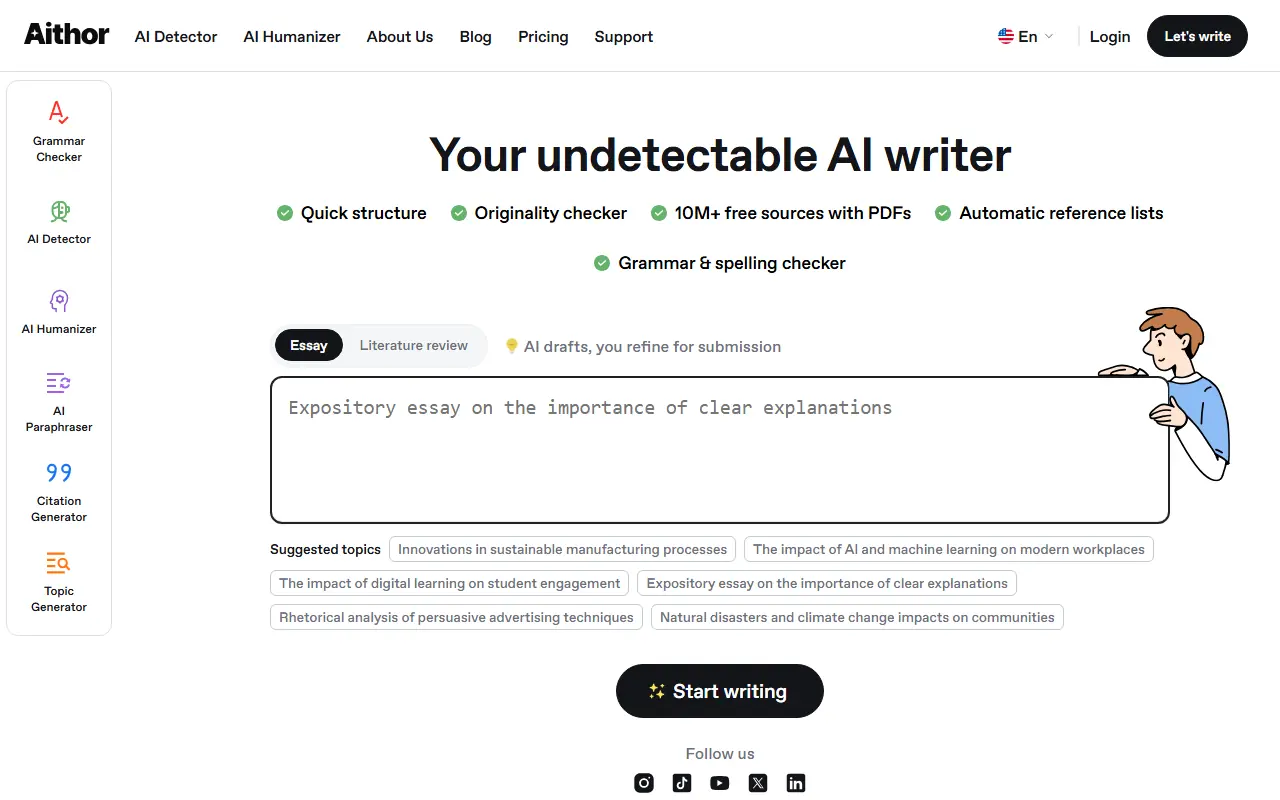The width and height of the screenshot is (1280, 800).
Task: Select the Essay tab
Action: 308,345
